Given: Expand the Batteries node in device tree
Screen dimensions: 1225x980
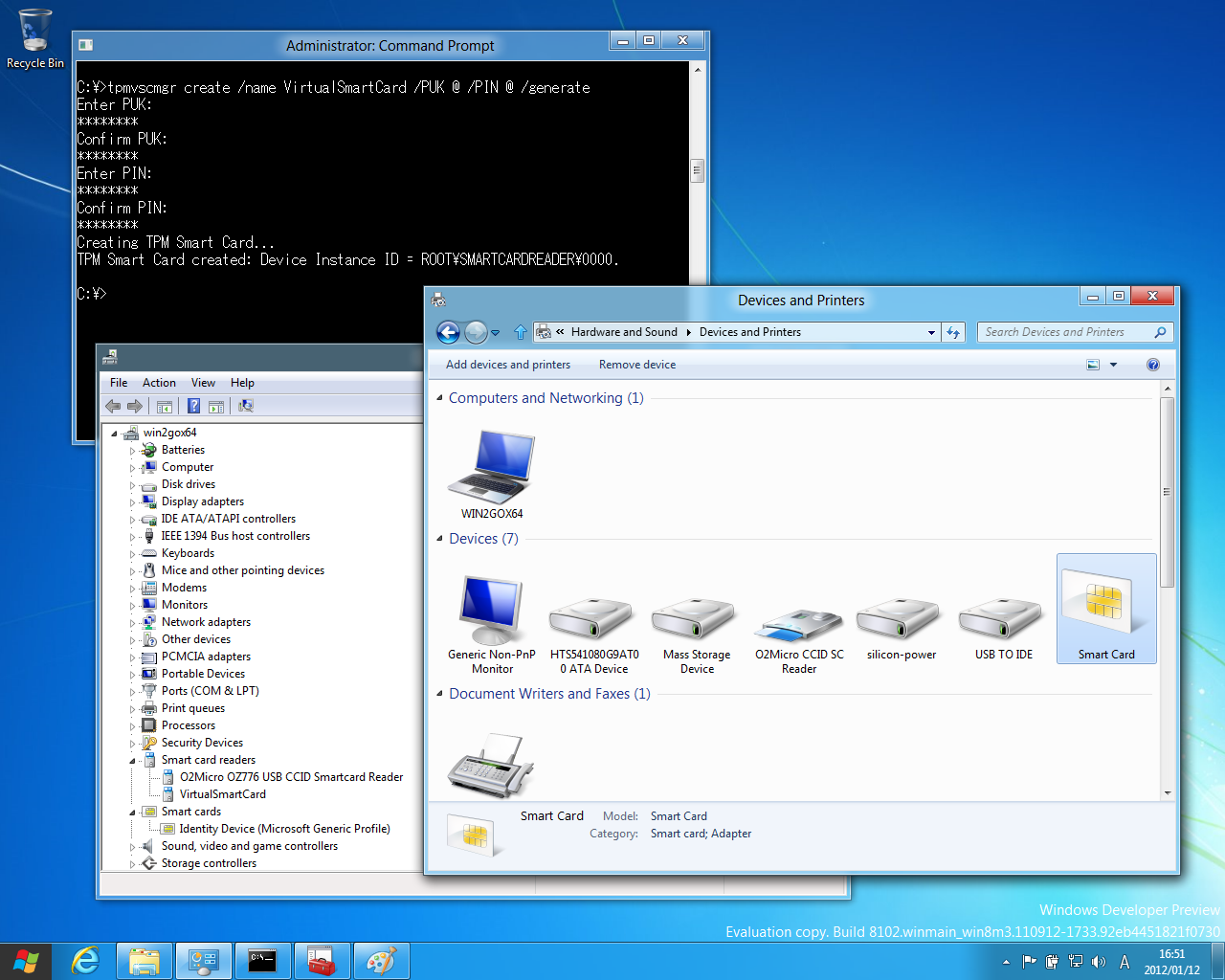Looking at the screenshot, I should 132,451.
